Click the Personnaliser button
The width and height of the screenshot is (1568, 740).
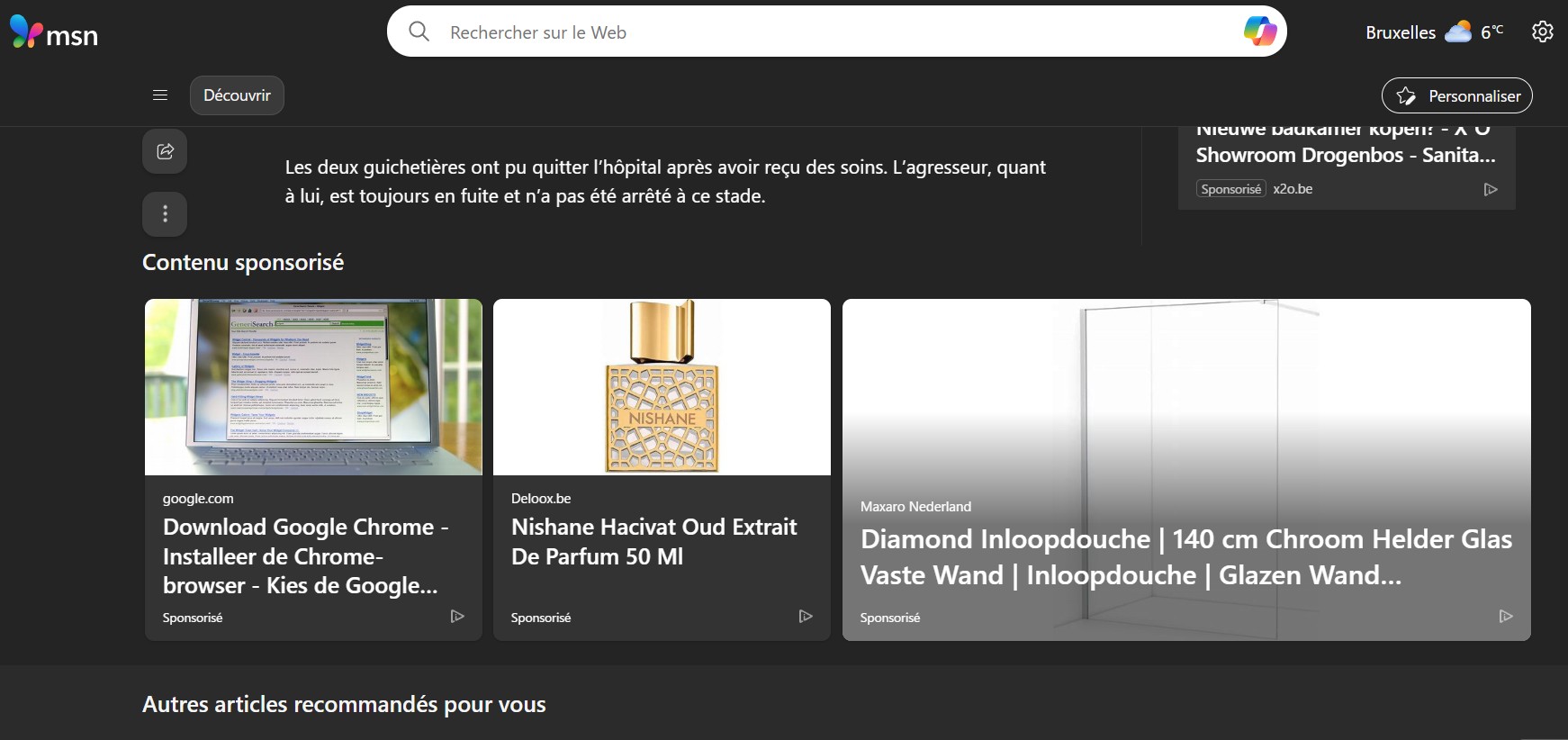(1456, 95)
